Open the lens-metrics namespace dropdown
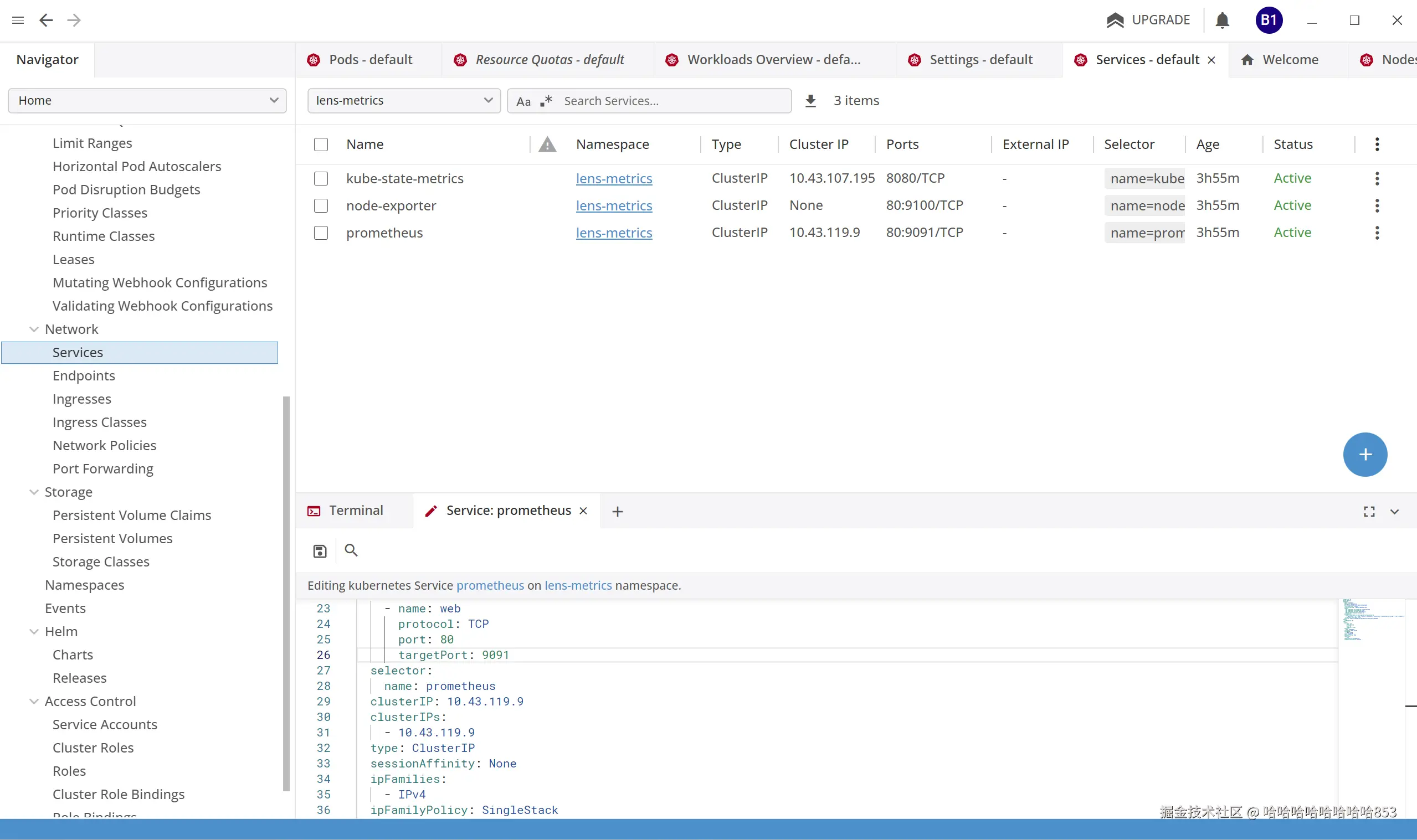This screenshot has height=840, width=1417. [404, 101]
